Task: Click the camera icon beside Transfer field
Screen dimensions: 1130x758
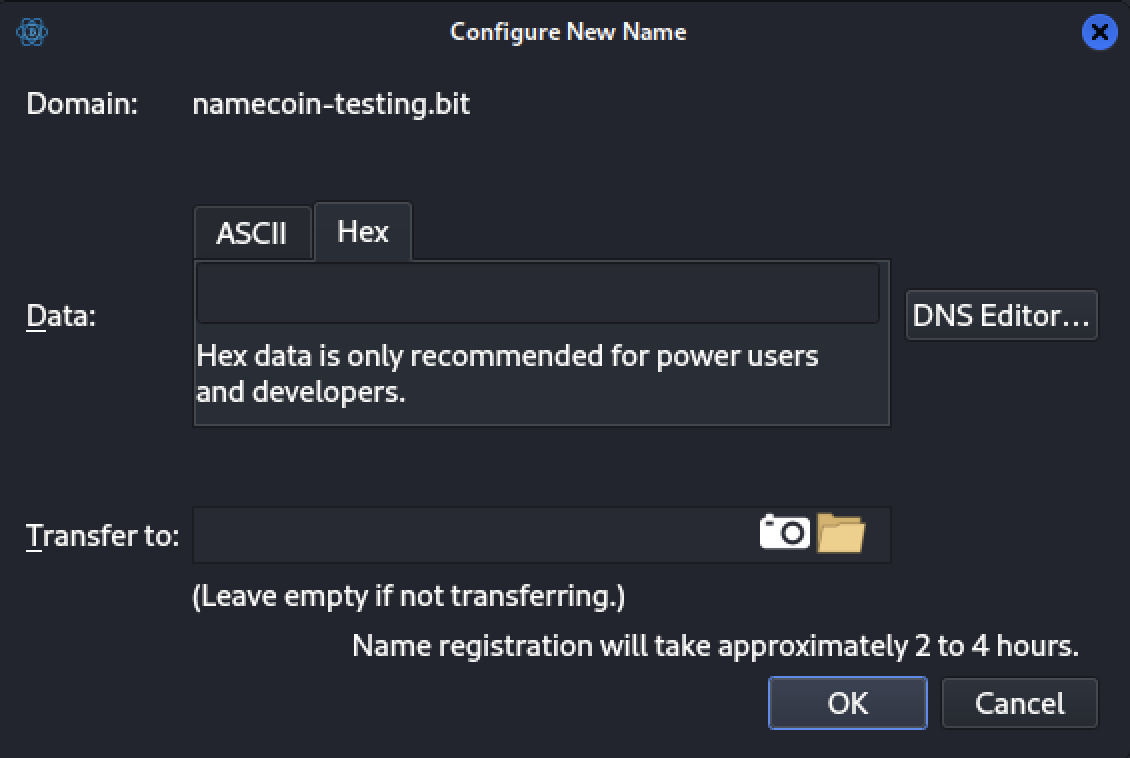Action: pos(785,531)
